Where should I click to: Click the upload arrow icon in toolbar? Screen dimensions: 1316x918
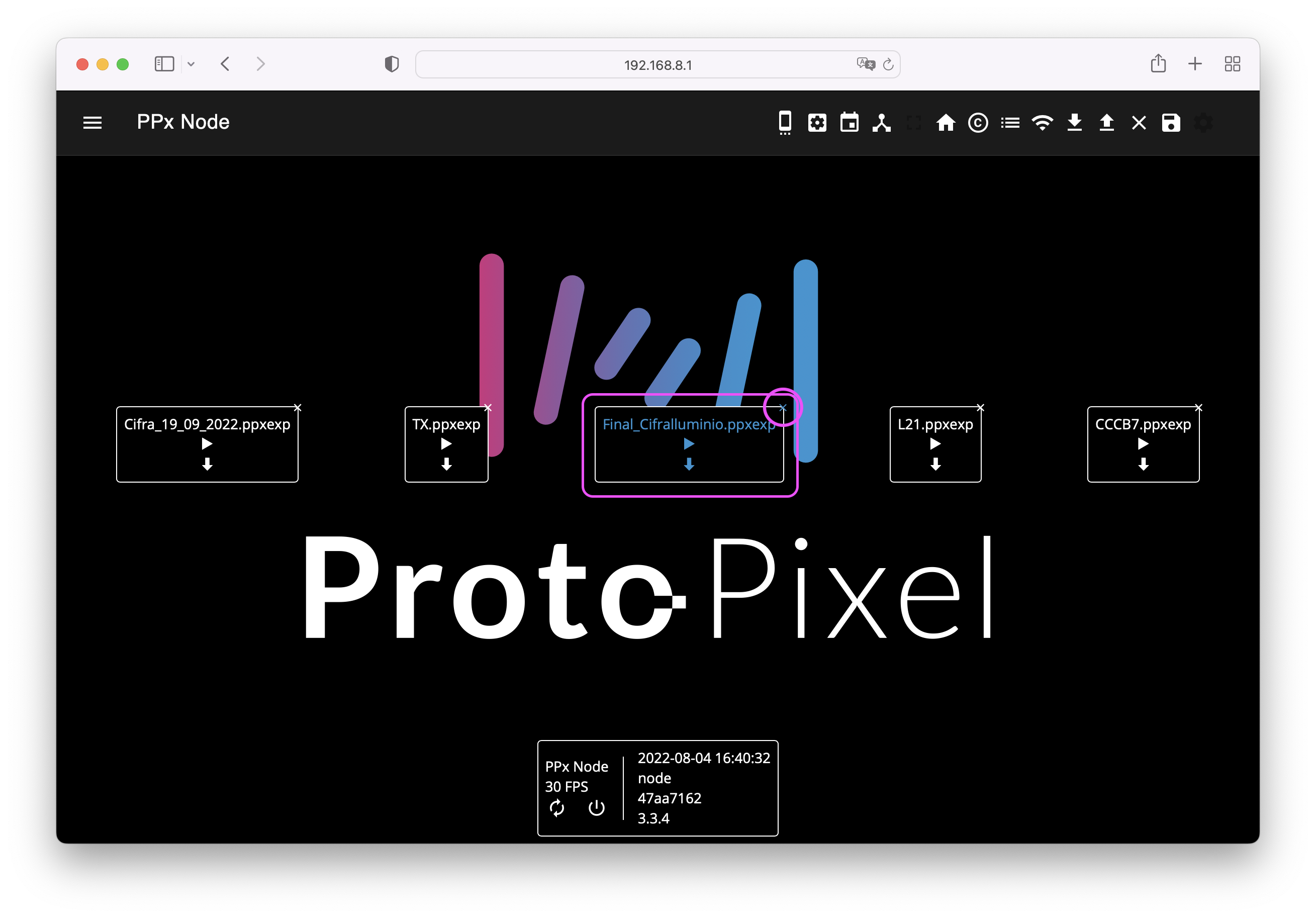(x=1106, y=122)
